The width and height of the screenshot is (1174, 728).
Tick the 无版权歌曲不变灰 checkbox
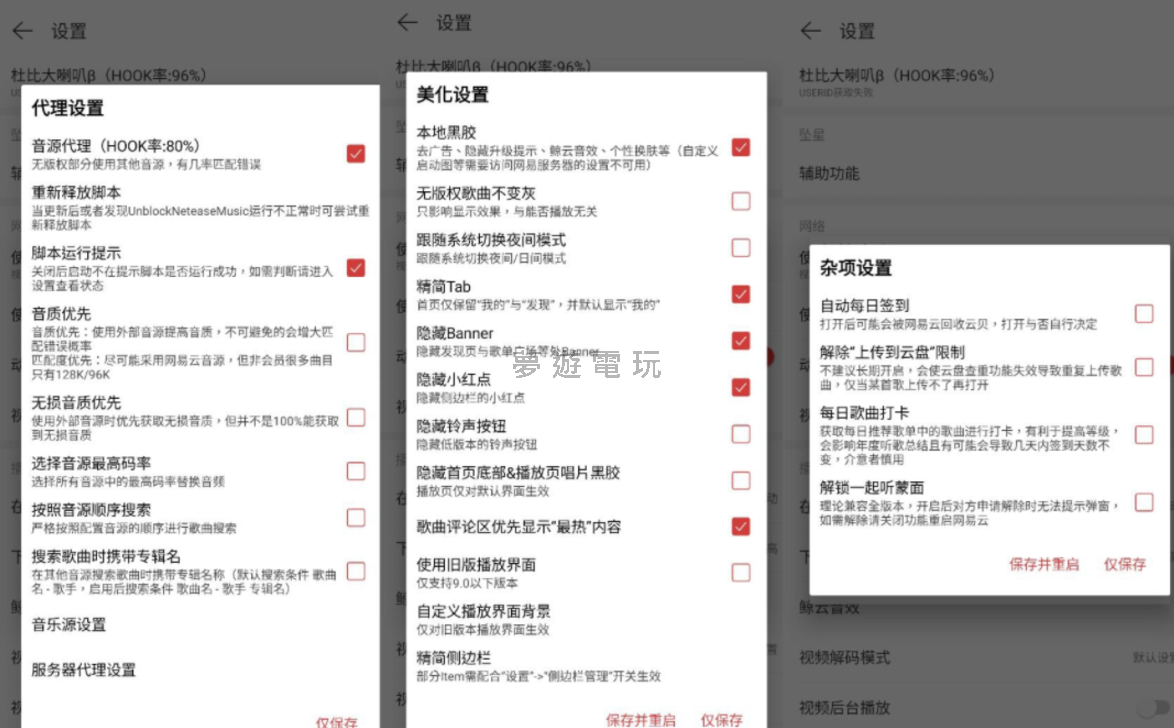tap(740, 201)
